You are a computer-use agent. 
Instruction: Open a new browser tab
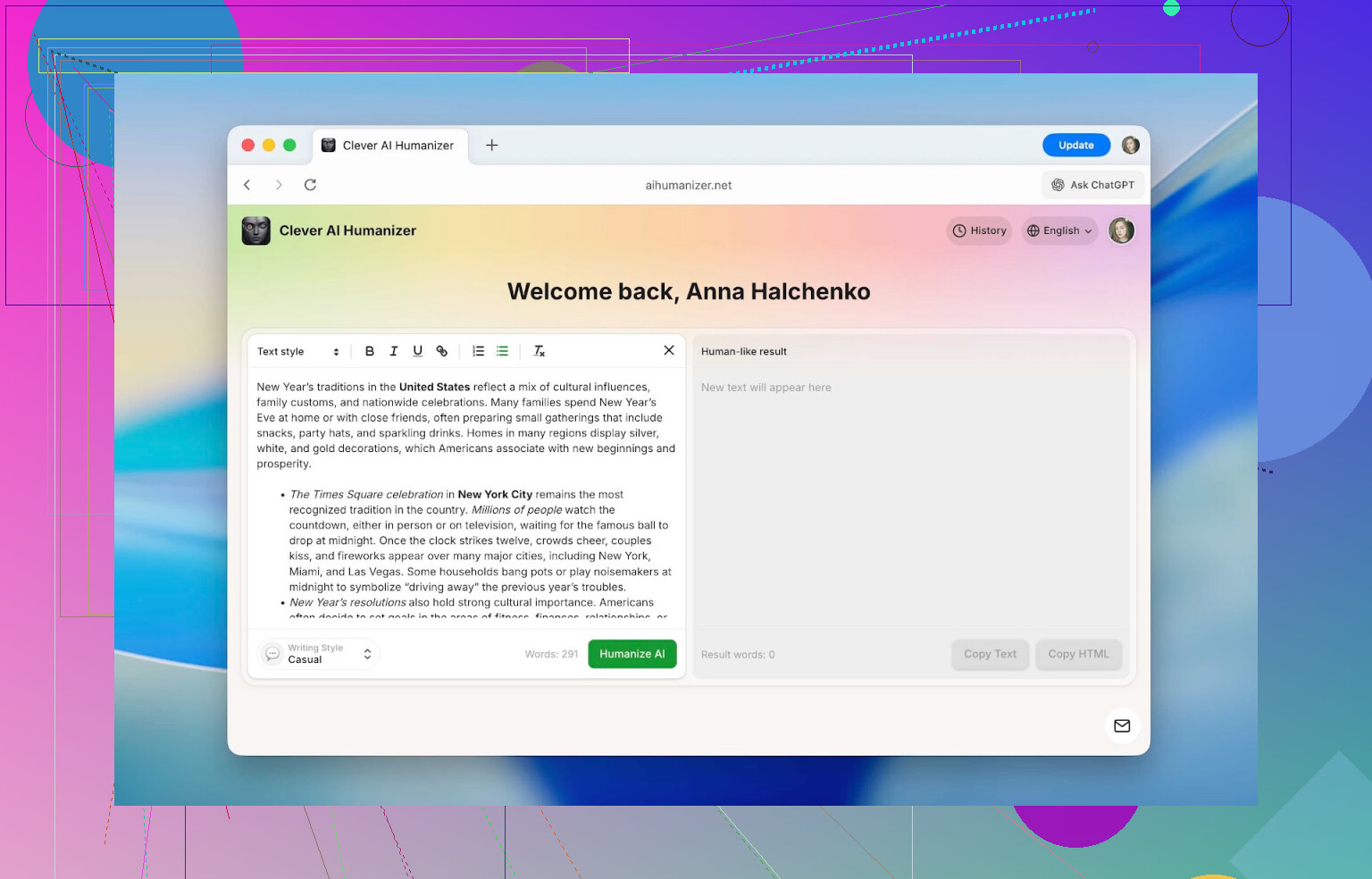491,146
